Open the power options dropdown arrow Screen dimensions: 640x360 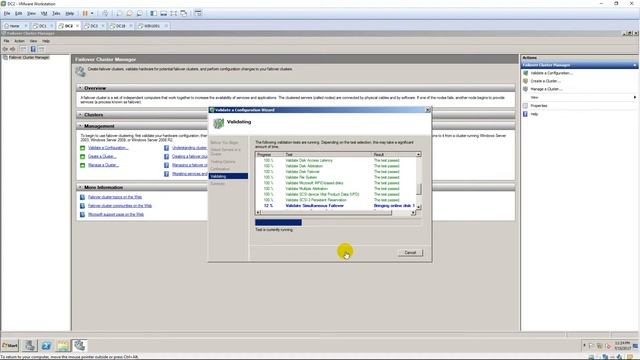[92, 13]
